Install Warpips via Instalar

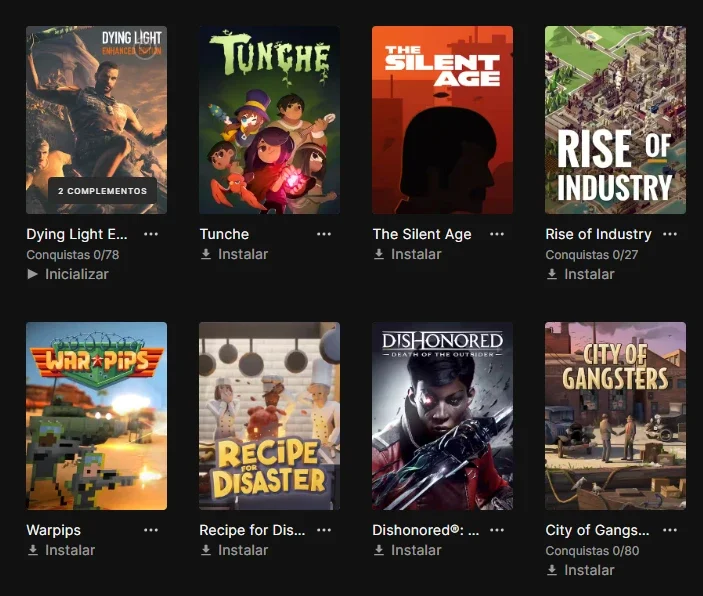click(x=61, y=550)
